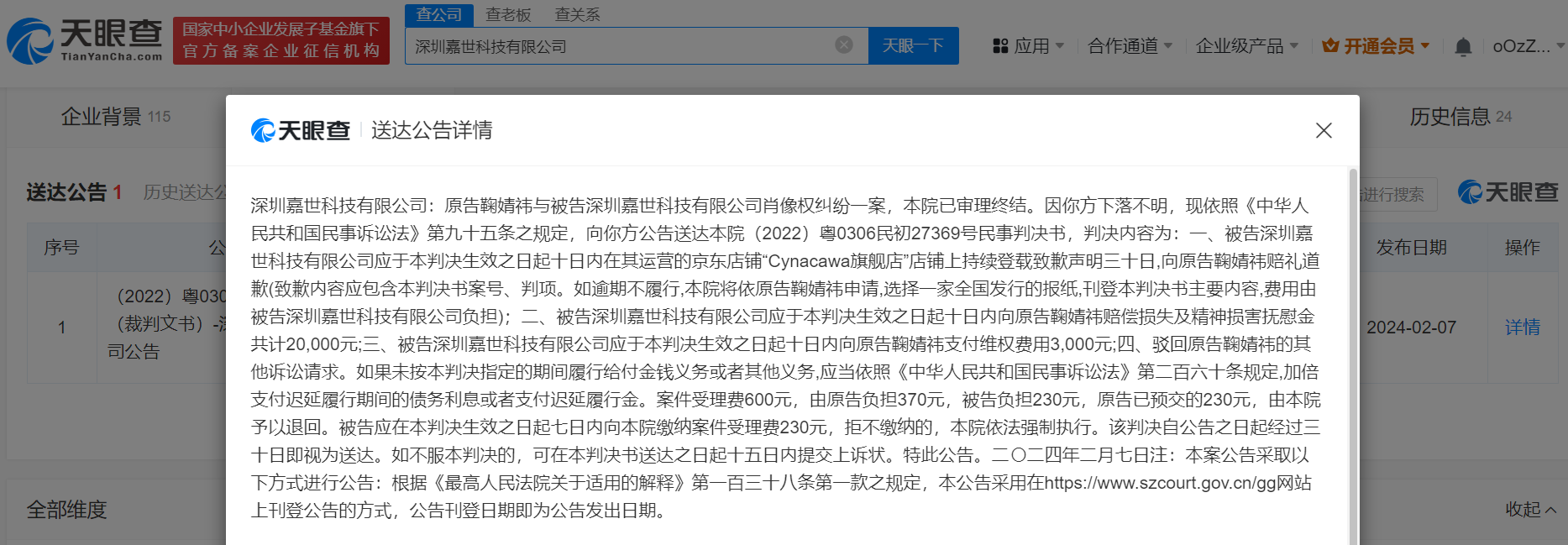This screenshot has height=545, width=1568.
Task: Collapse section using 收起 toggle
Action: point(1530,509)
